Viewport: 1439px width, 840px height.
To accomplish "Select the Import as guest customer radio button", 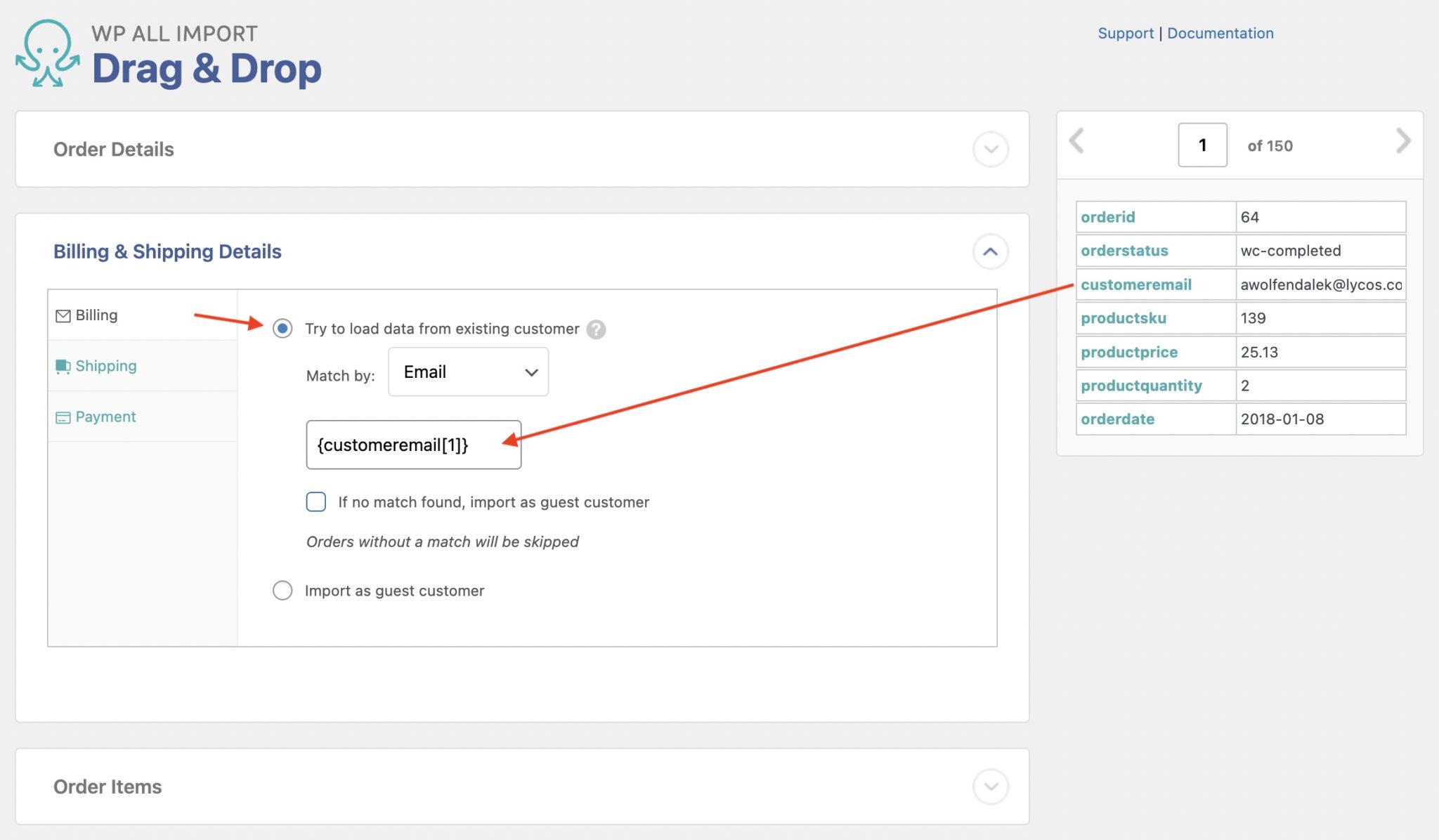I will pos(282,591).
